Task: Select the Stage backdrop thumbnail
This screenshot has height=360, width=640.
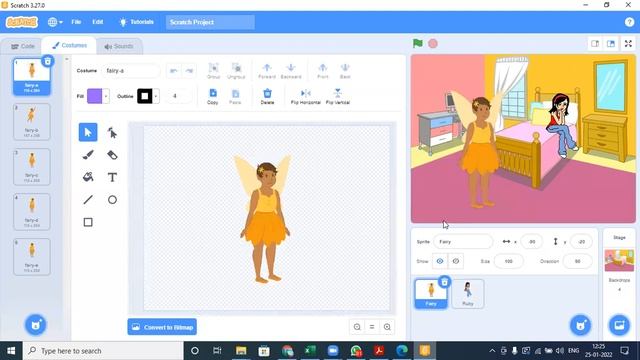Action: point(619,260)
